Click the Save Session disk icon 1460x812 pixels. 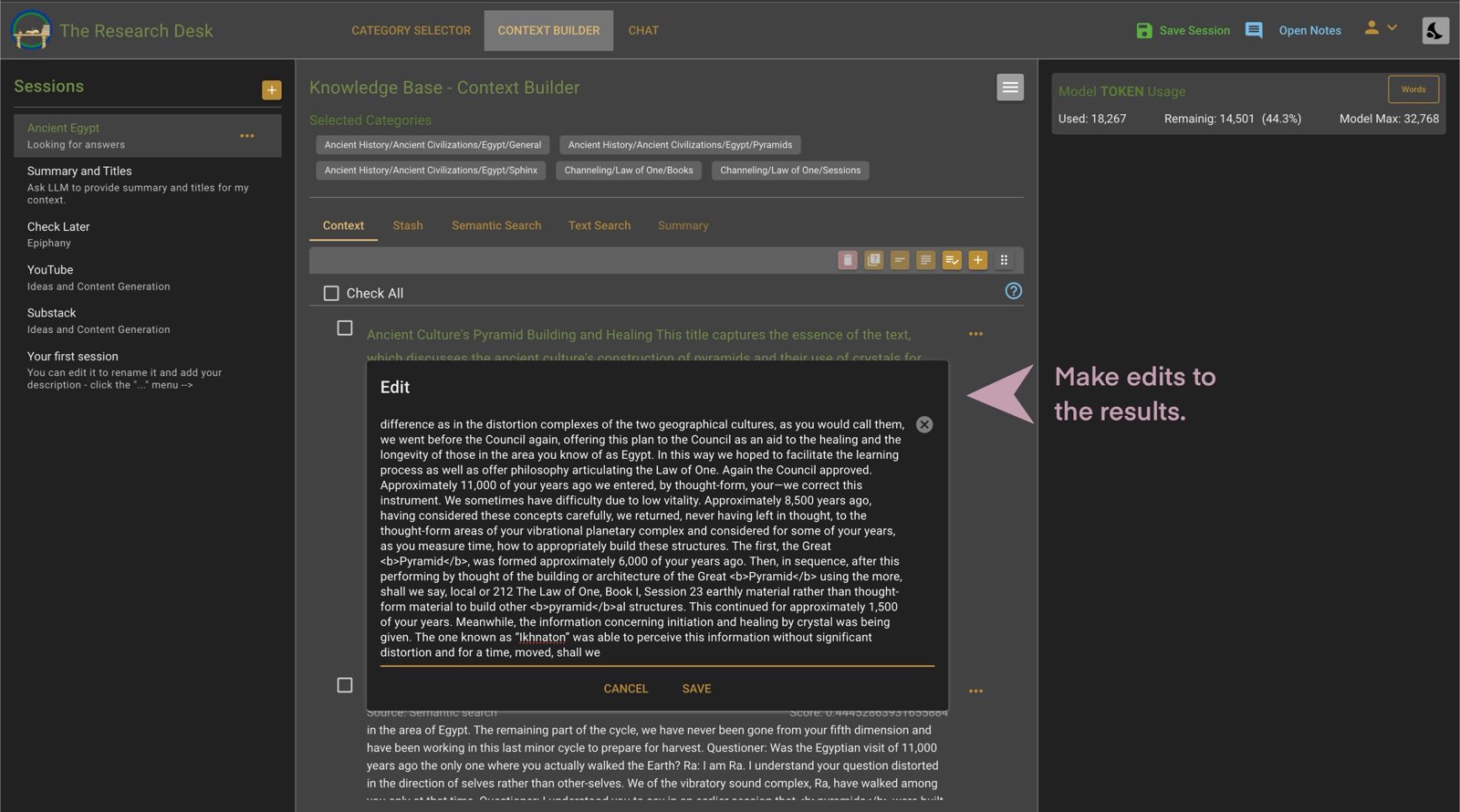[1144, 31]
